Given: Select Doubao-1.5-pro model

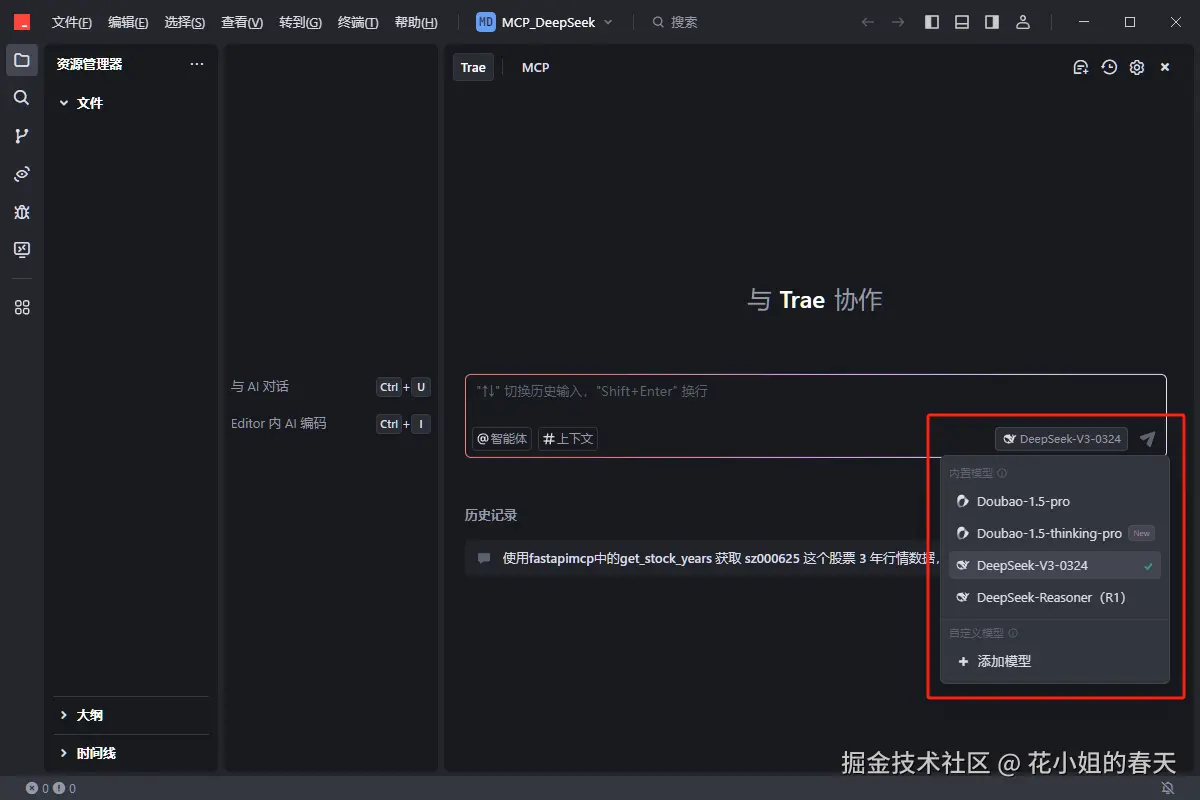Looking at the screenshot, I should pyautogui.click(x=1055, y=501).
